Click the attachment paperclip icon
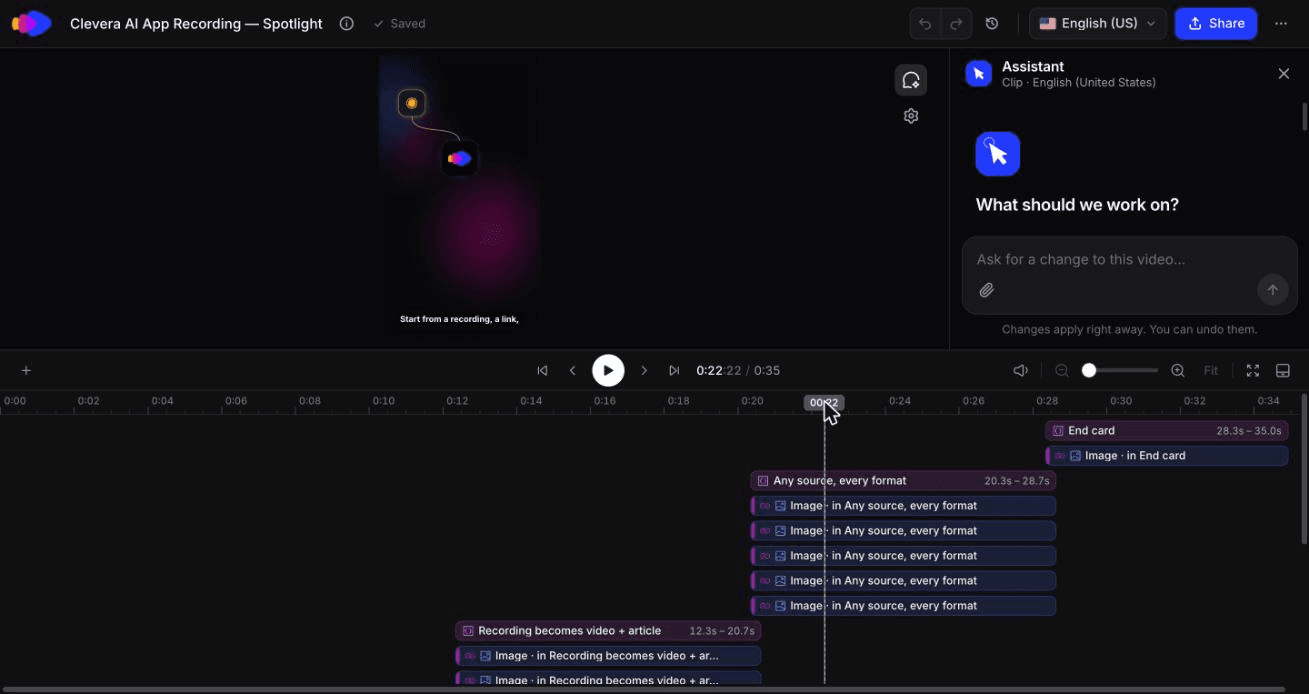 tap(986, 290)
